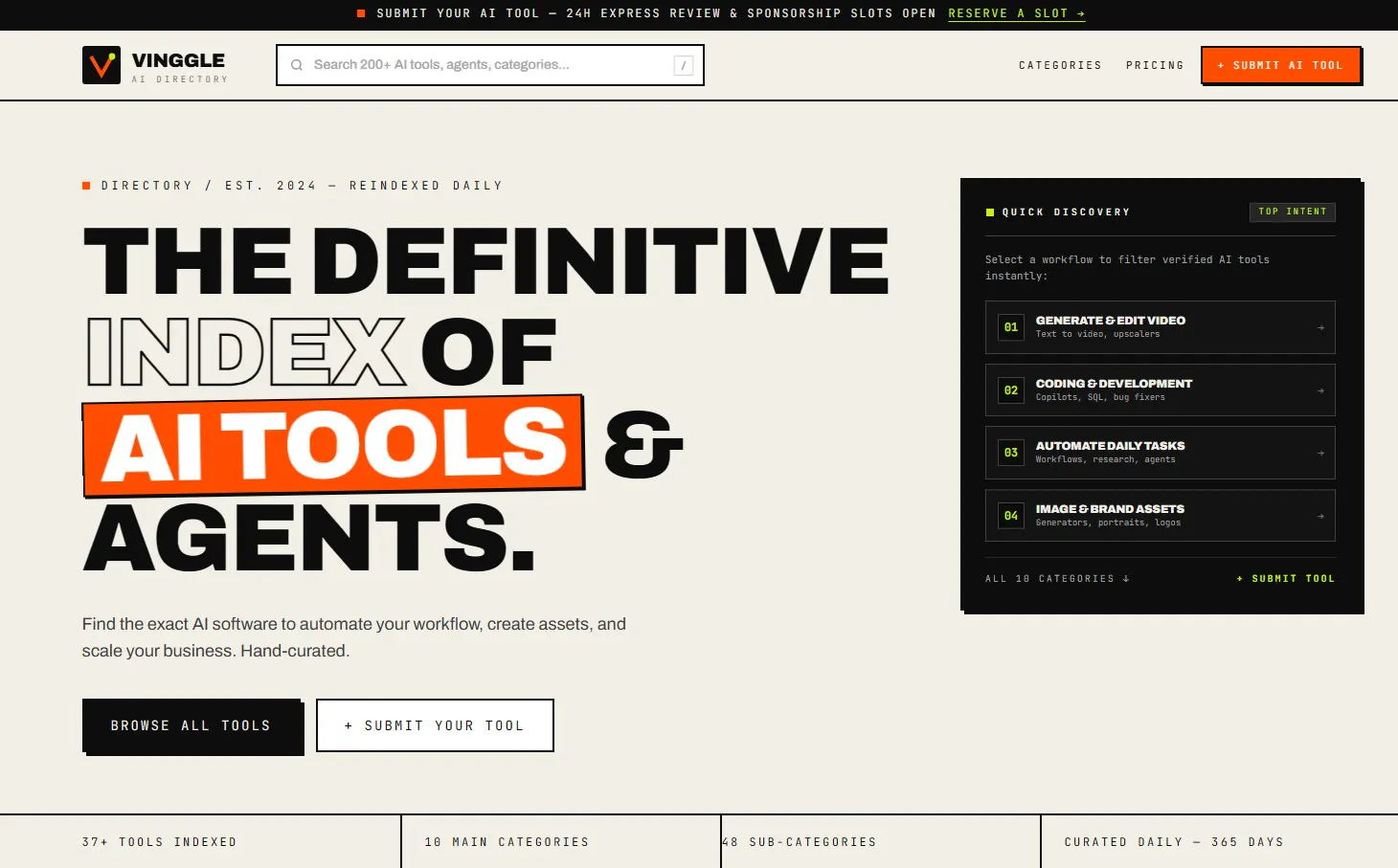Click the Vinggle V logo icon
Viewport: 1398px width, 868px height.
click(101, 65)
